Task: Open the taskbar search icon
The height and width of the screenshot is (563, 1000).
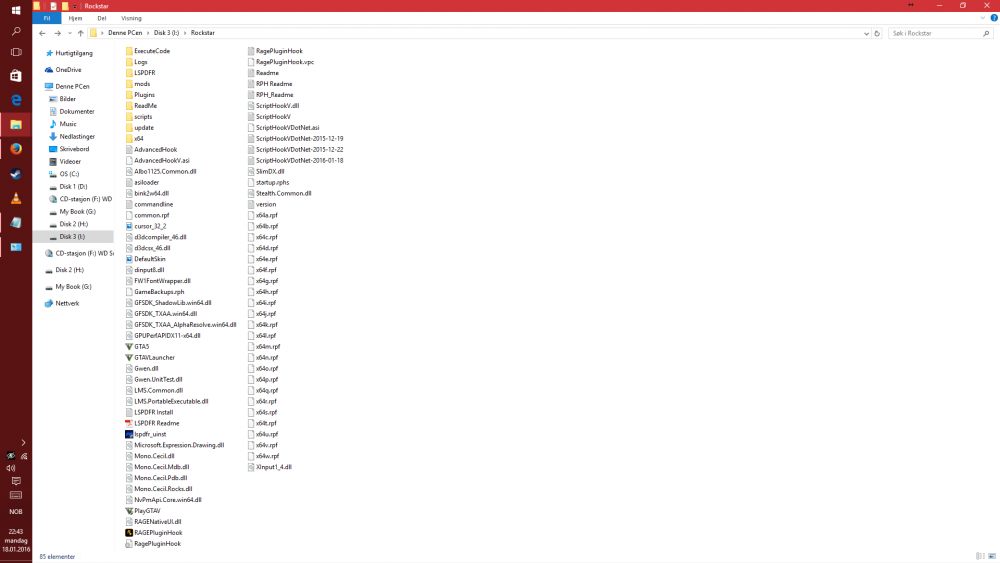Action: [x=16, y=31]
